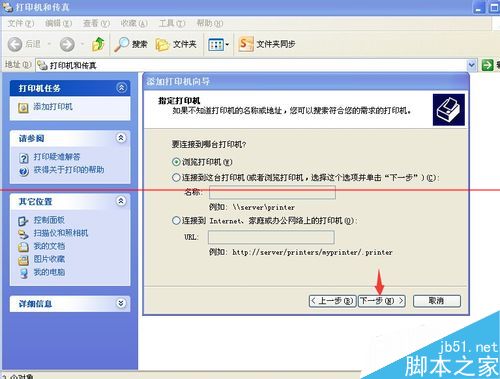Select the Browse for printer radio option
500x379 pixels.
pyautogui.click(x=176, y=162)
